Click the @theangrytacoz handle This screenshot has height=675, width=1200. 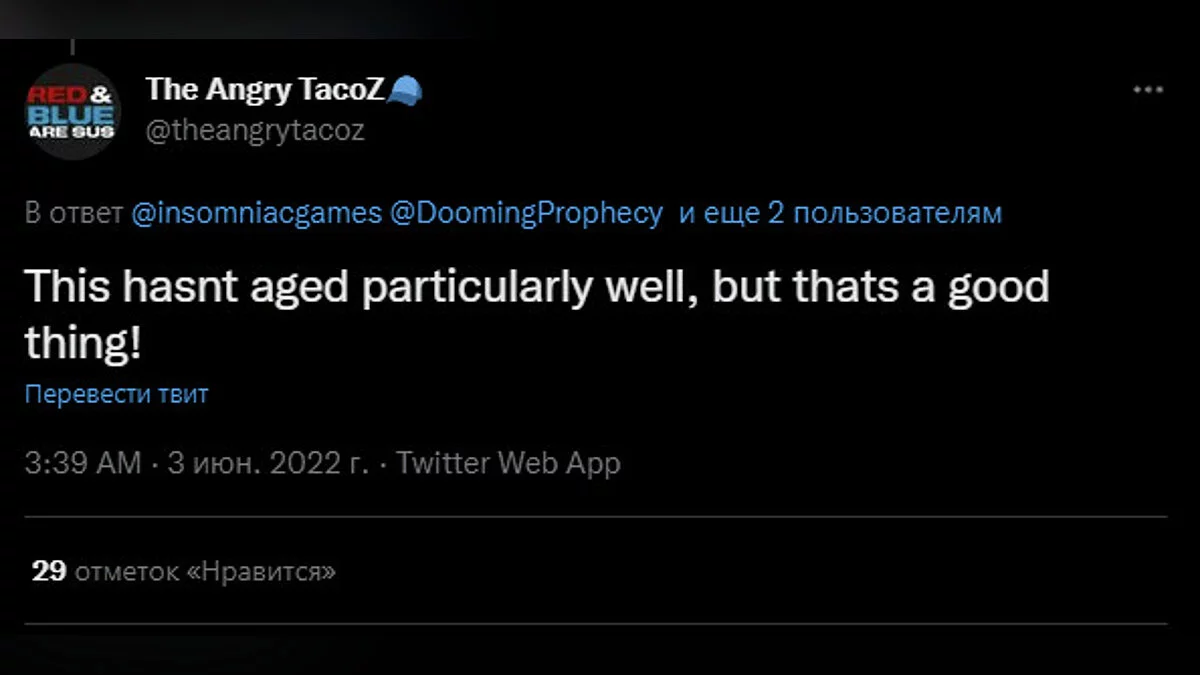coord(255,131)
